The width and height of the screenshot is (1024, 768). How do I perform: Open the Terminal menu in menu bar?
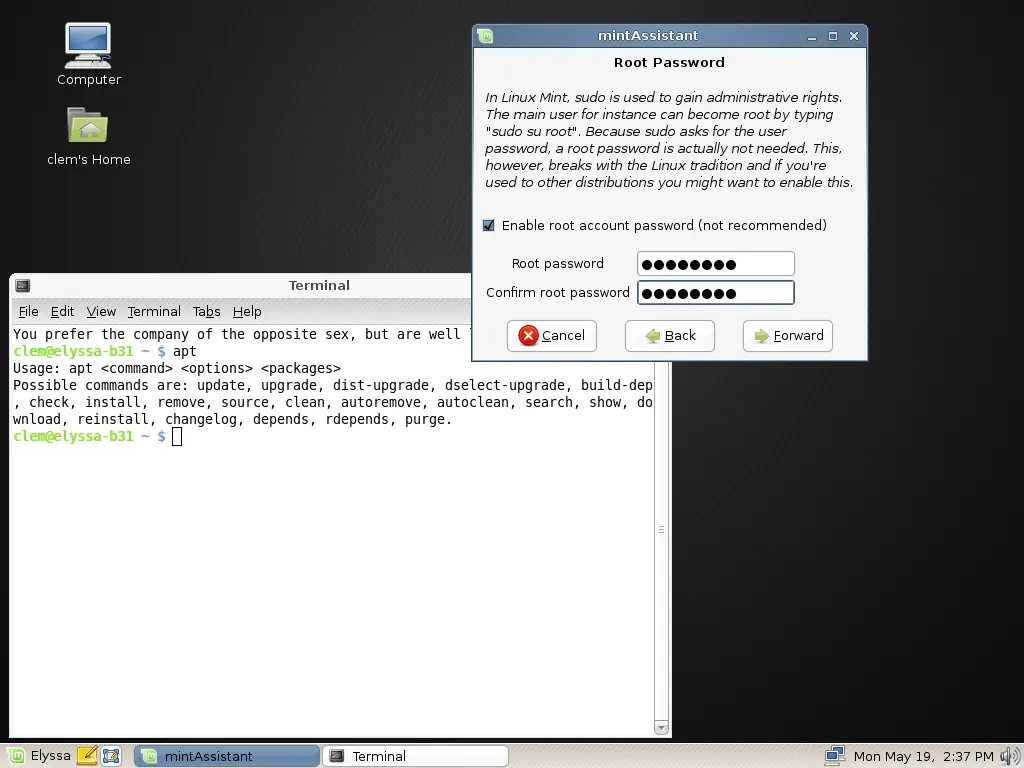click(x=154, y=312)
